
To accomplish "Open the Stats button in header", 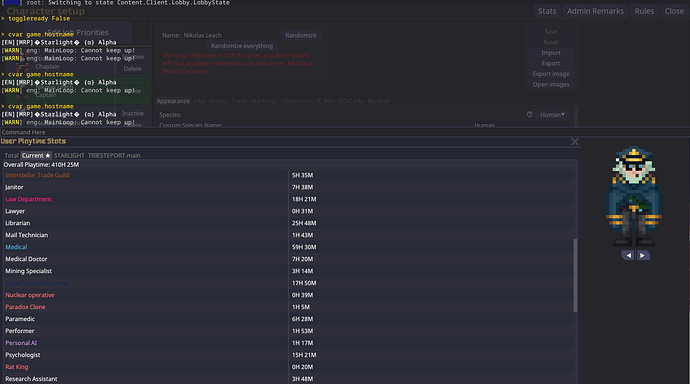I will pos(547,11).
